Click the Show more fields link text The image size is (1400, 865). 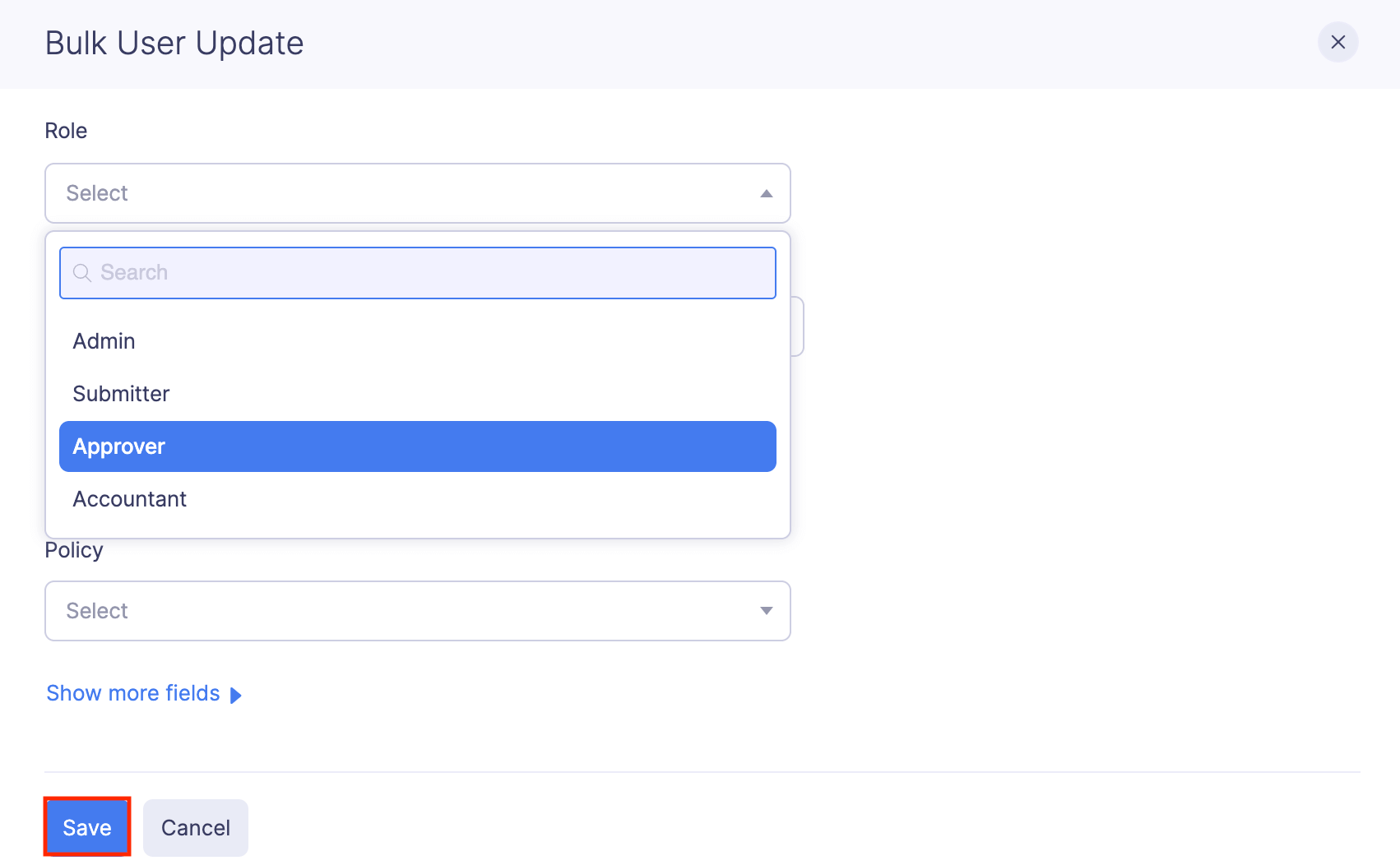[132, 692]
